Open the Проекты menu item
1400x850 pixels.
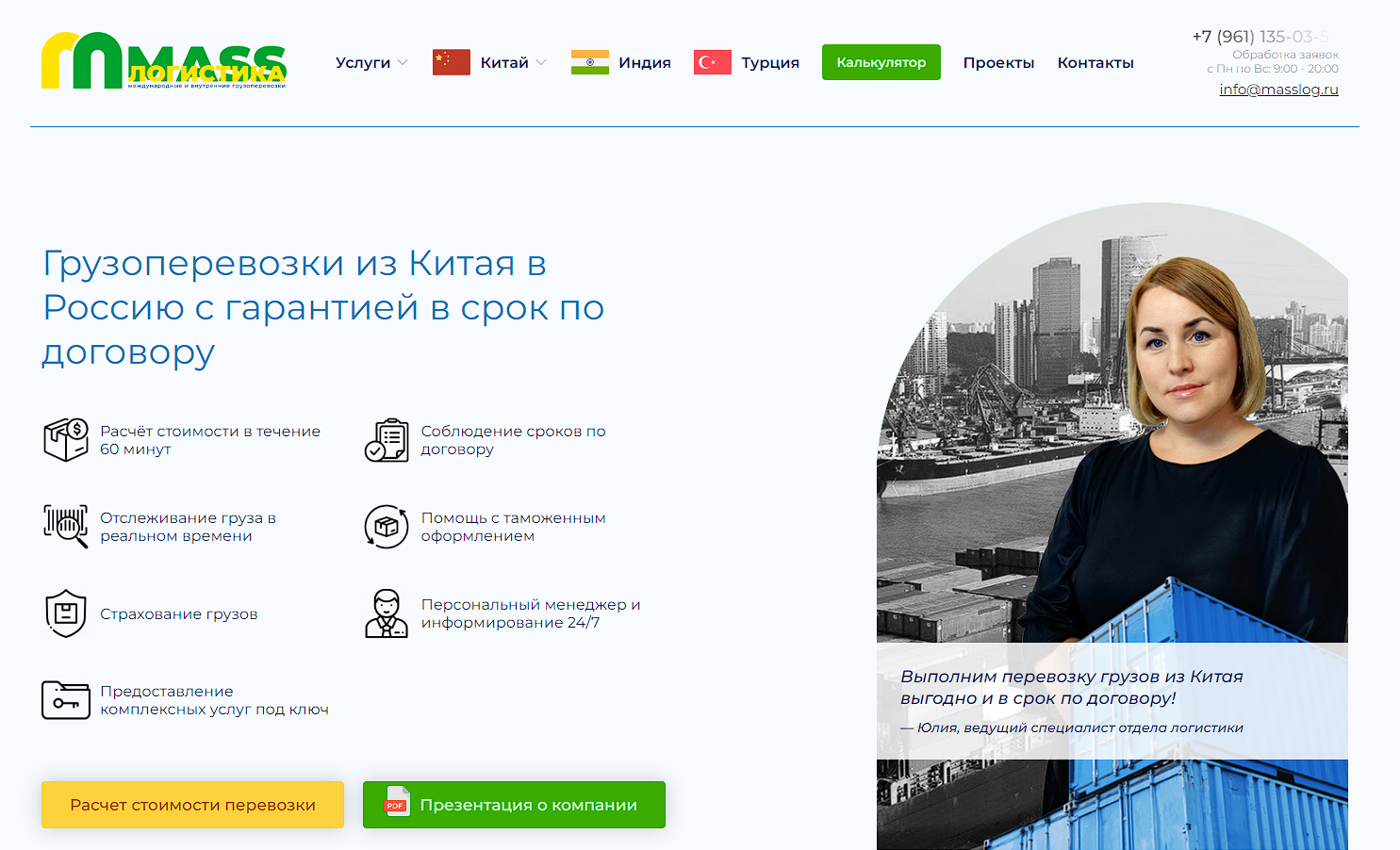(x=998, y=63)
